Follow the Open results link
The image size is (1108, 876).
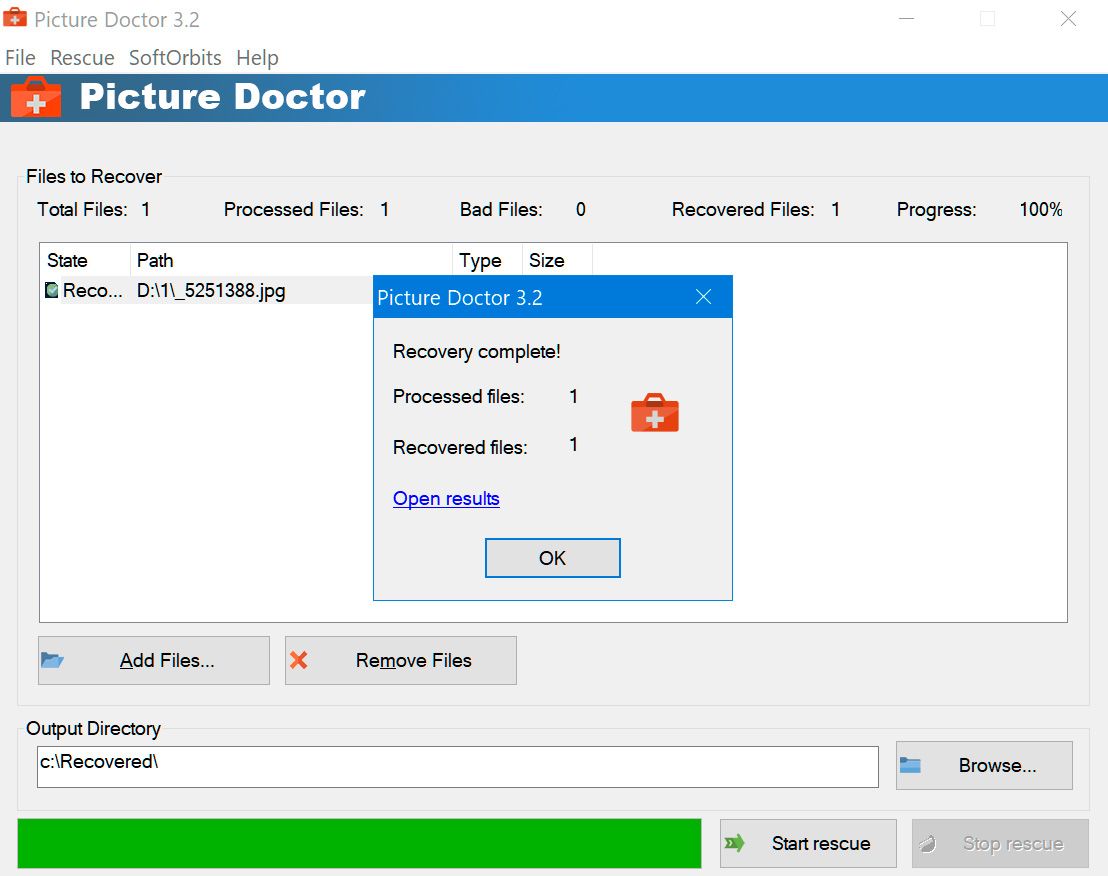(x=446, y=499)
